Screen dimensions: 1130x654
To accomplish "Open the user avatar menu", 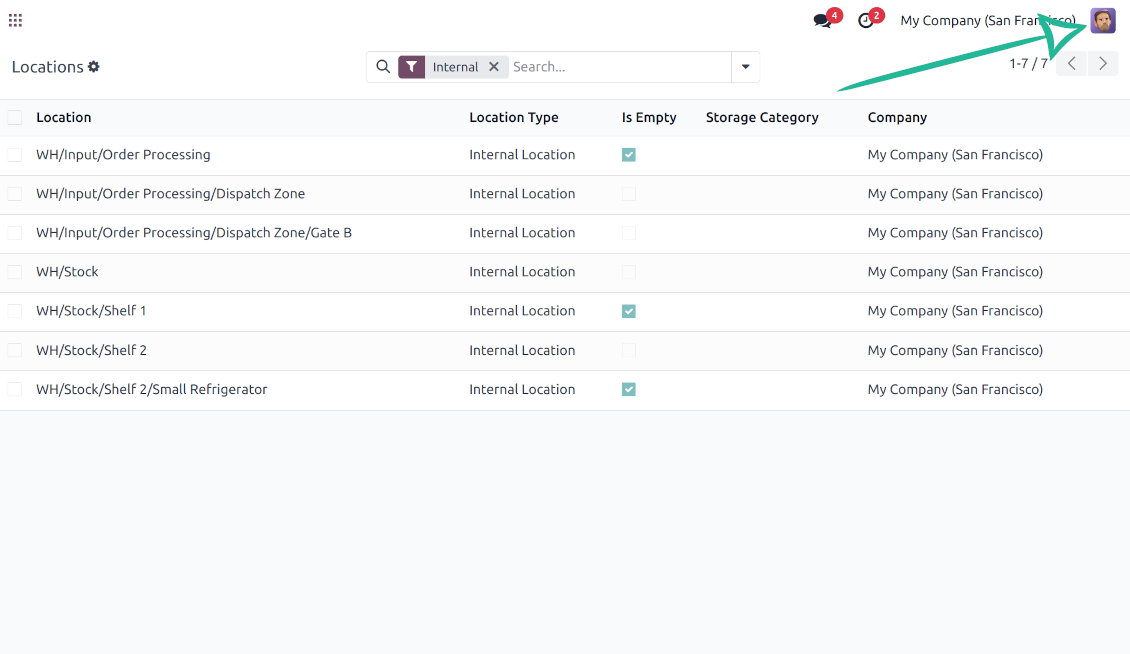I will (1103, 21).
